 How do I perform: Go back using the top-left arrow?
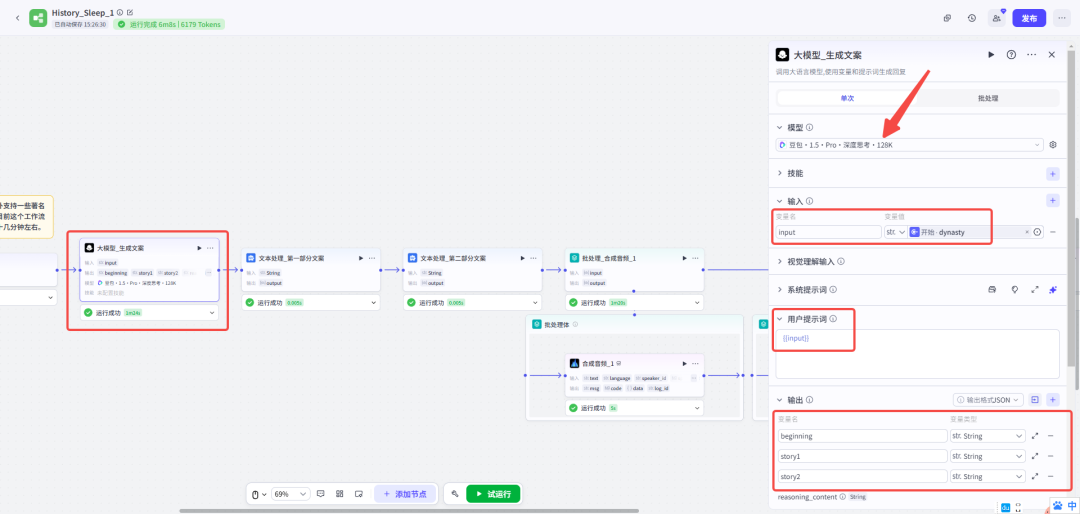click(x=17, y=18)
